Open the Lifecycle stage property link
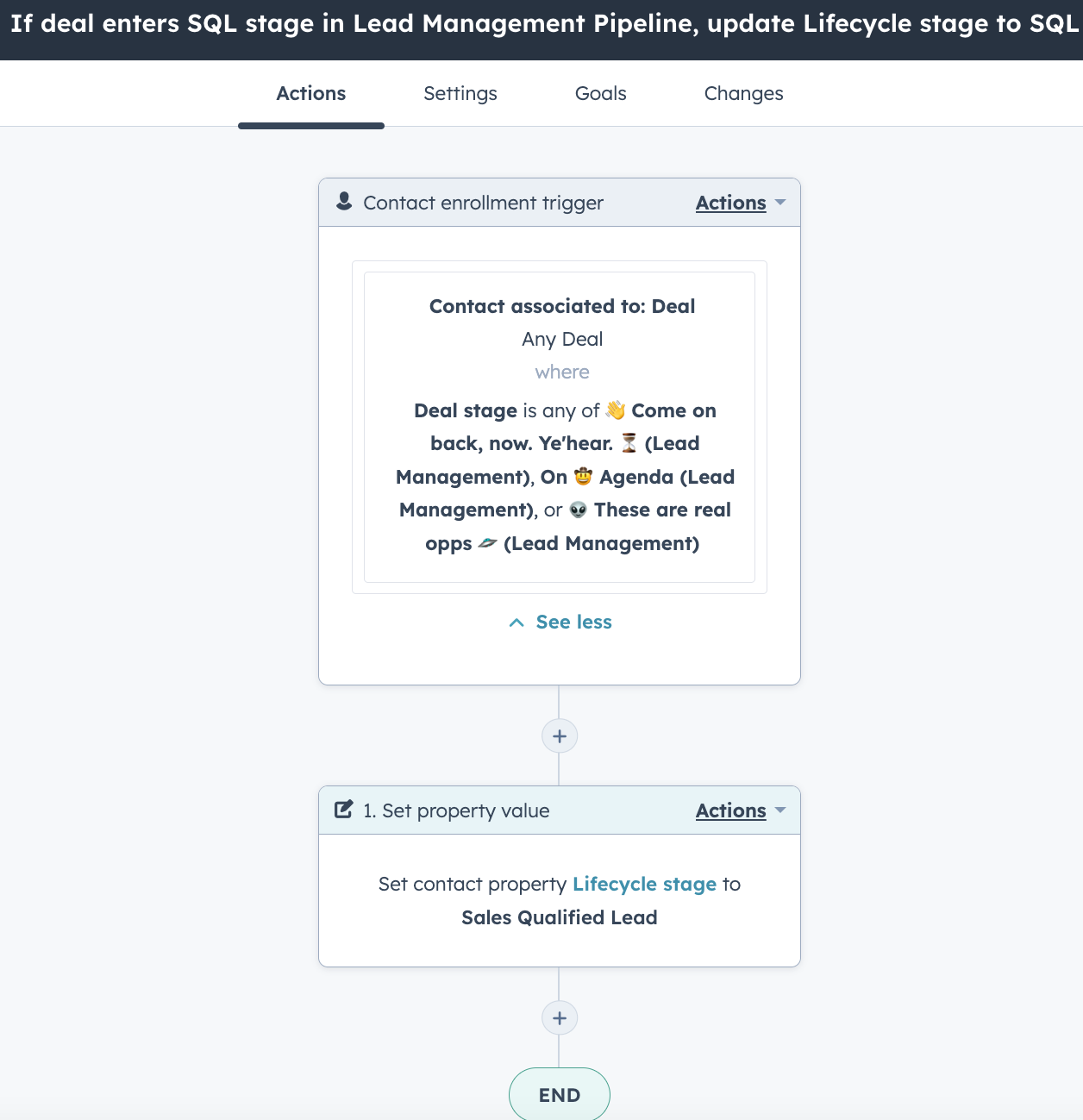This screenshot has height=1120, width=1083. tap(644, 884)
